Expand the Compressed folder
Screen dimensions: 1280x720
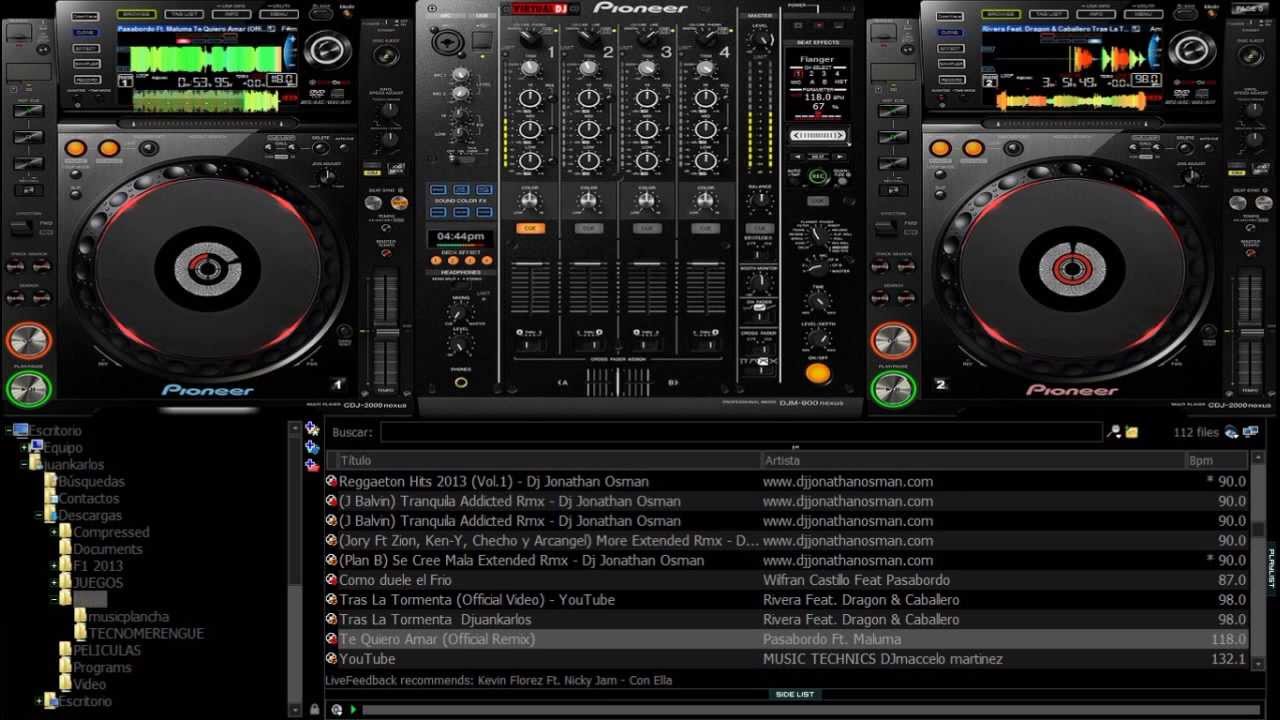[54, 532]
